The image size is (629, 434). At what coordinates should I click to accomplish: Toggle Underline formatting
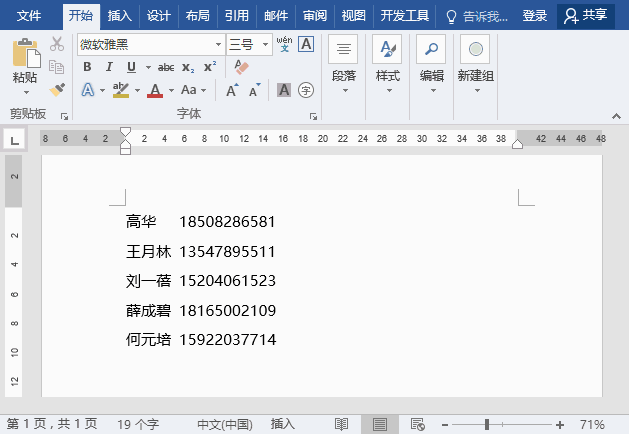point(131,67)
